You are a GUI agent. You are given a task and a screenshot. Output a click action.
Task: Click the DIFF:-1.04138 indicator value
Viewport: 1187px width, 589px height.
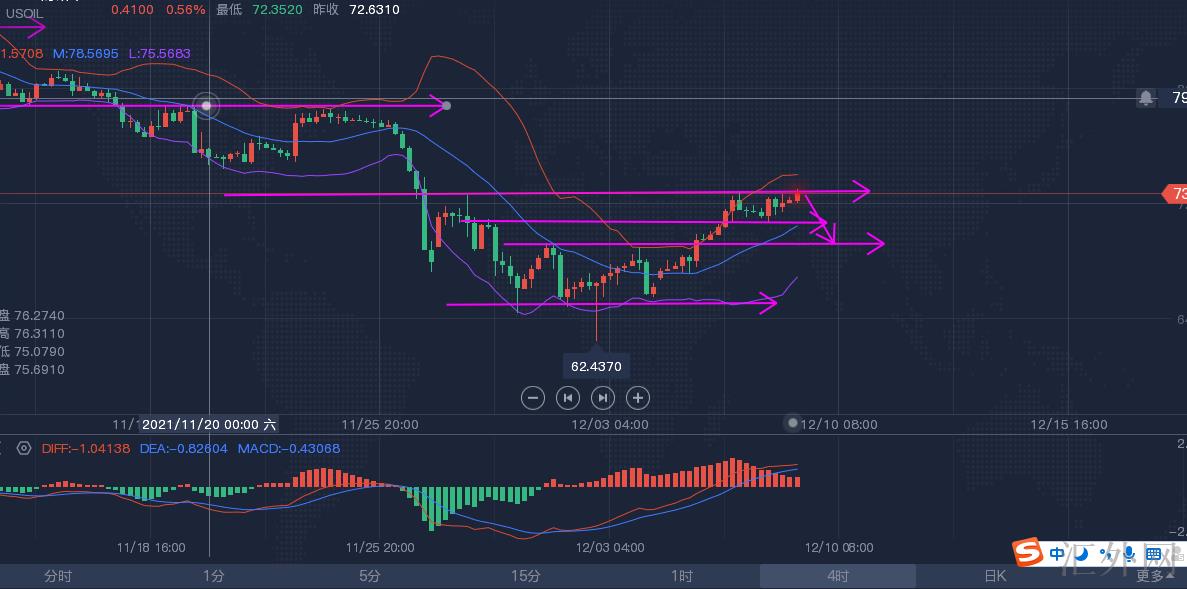point(86,448)
